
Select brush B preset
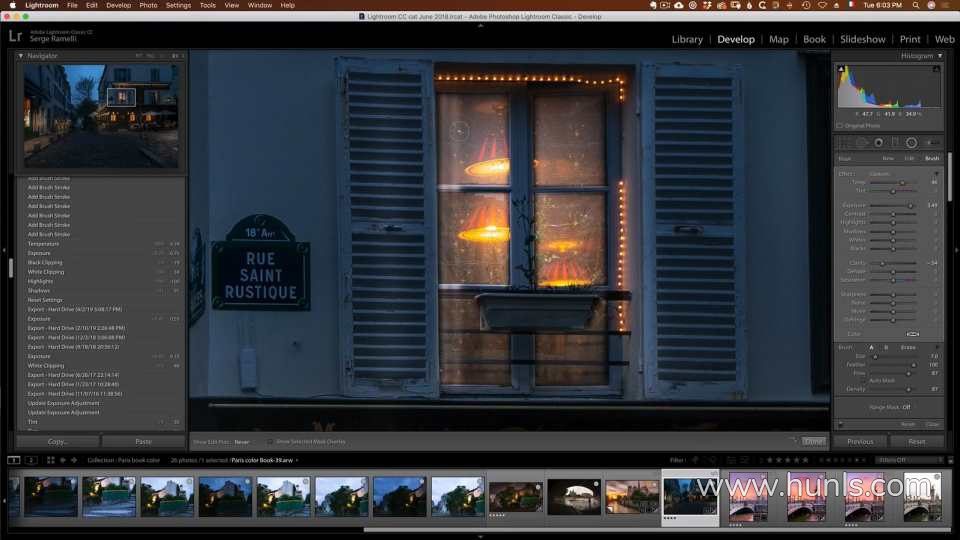886,347
